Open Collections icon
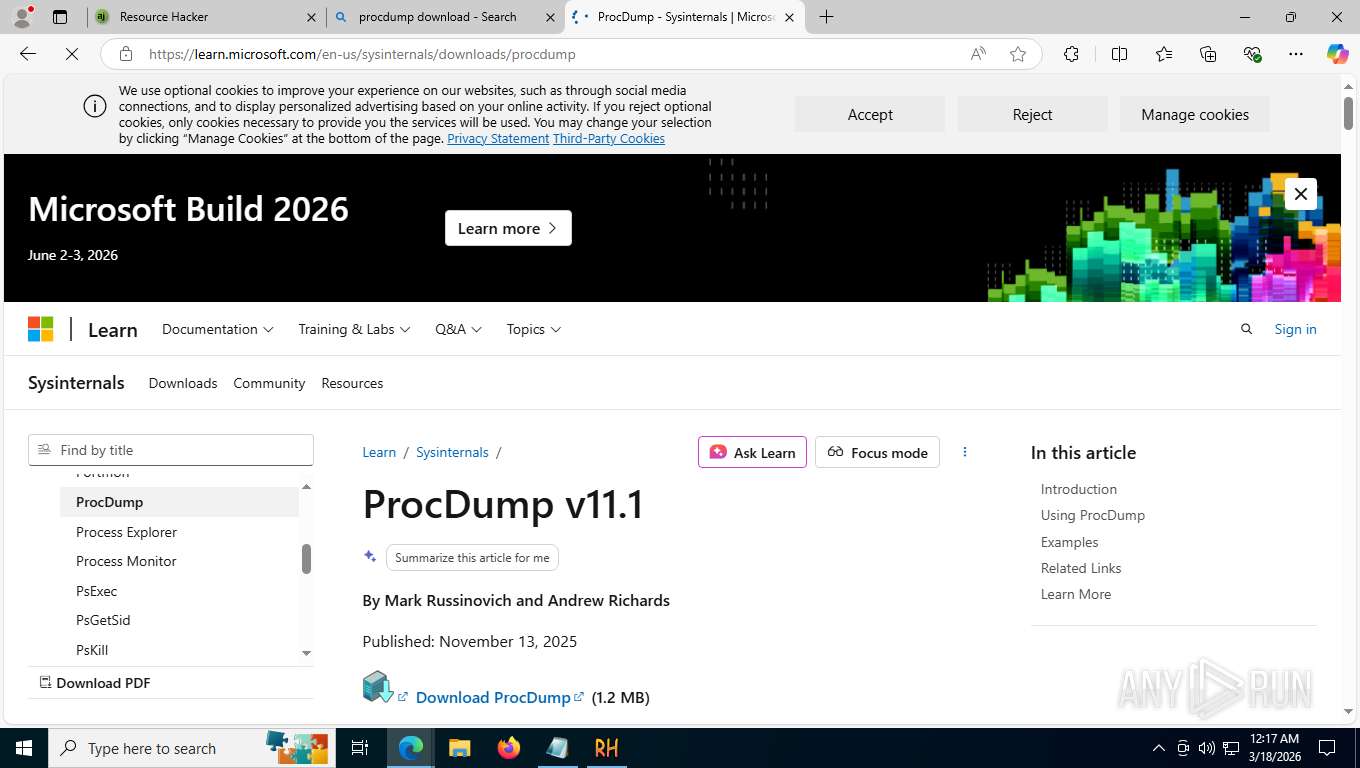This screenshot has width=1360, height=768. click(x=1208, y=54)
